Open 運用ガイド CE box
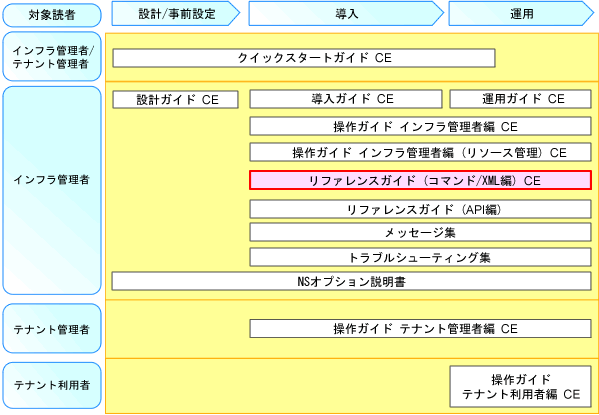The height and width of the screenshot is (415, 599). click(521, 99)
